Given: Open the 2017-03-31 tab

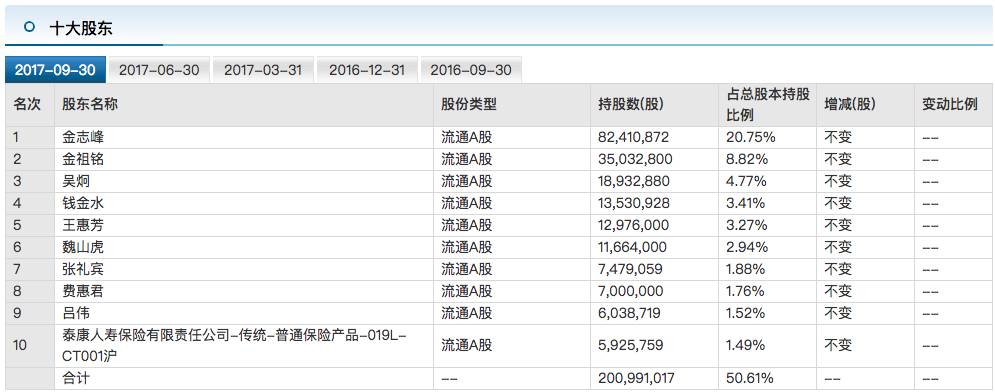Looking at the screenshot, I should (263, 70).
